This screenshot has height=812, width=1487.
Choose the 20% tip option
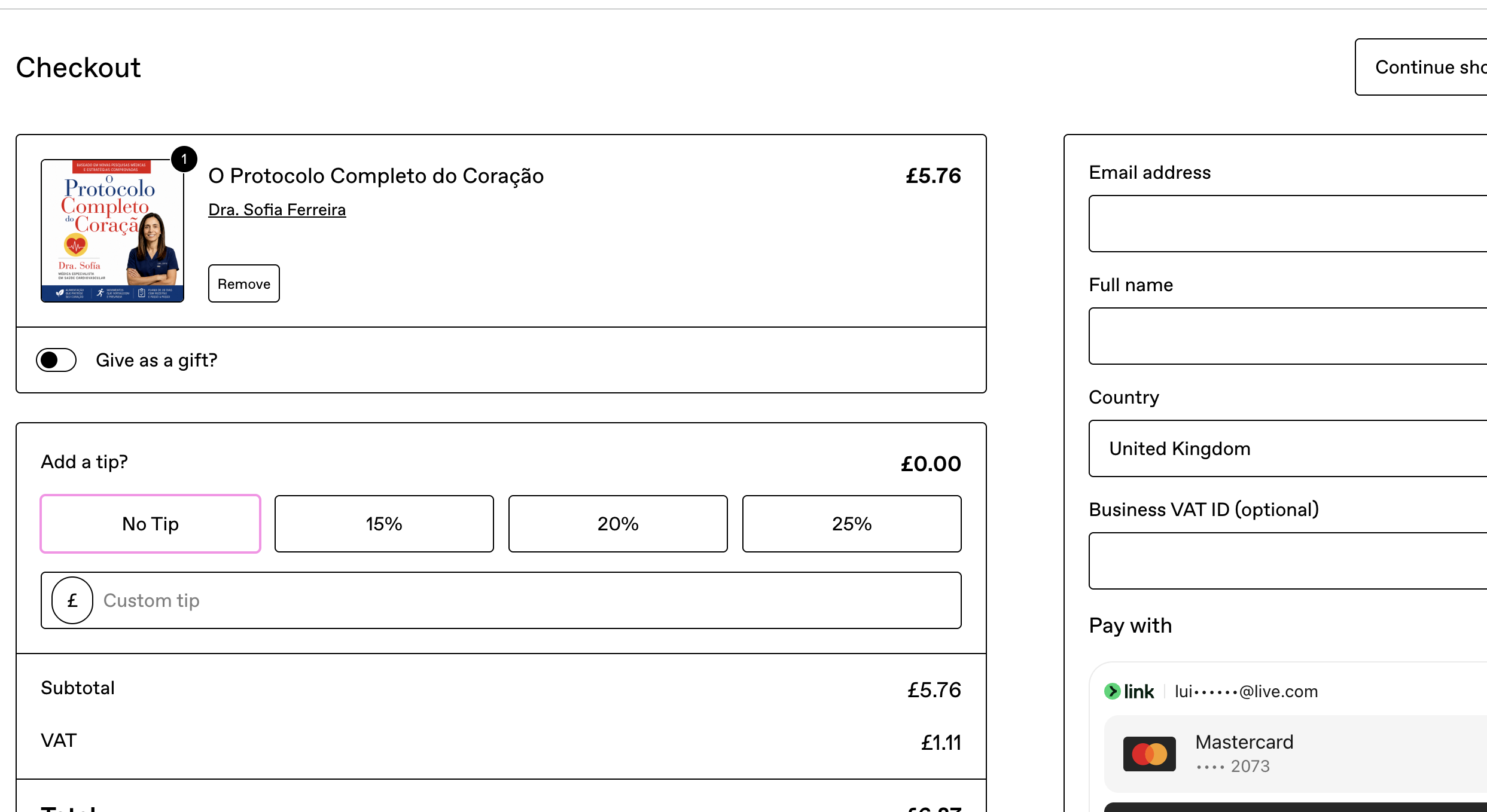pyautogui.click(x=618, y=524)
